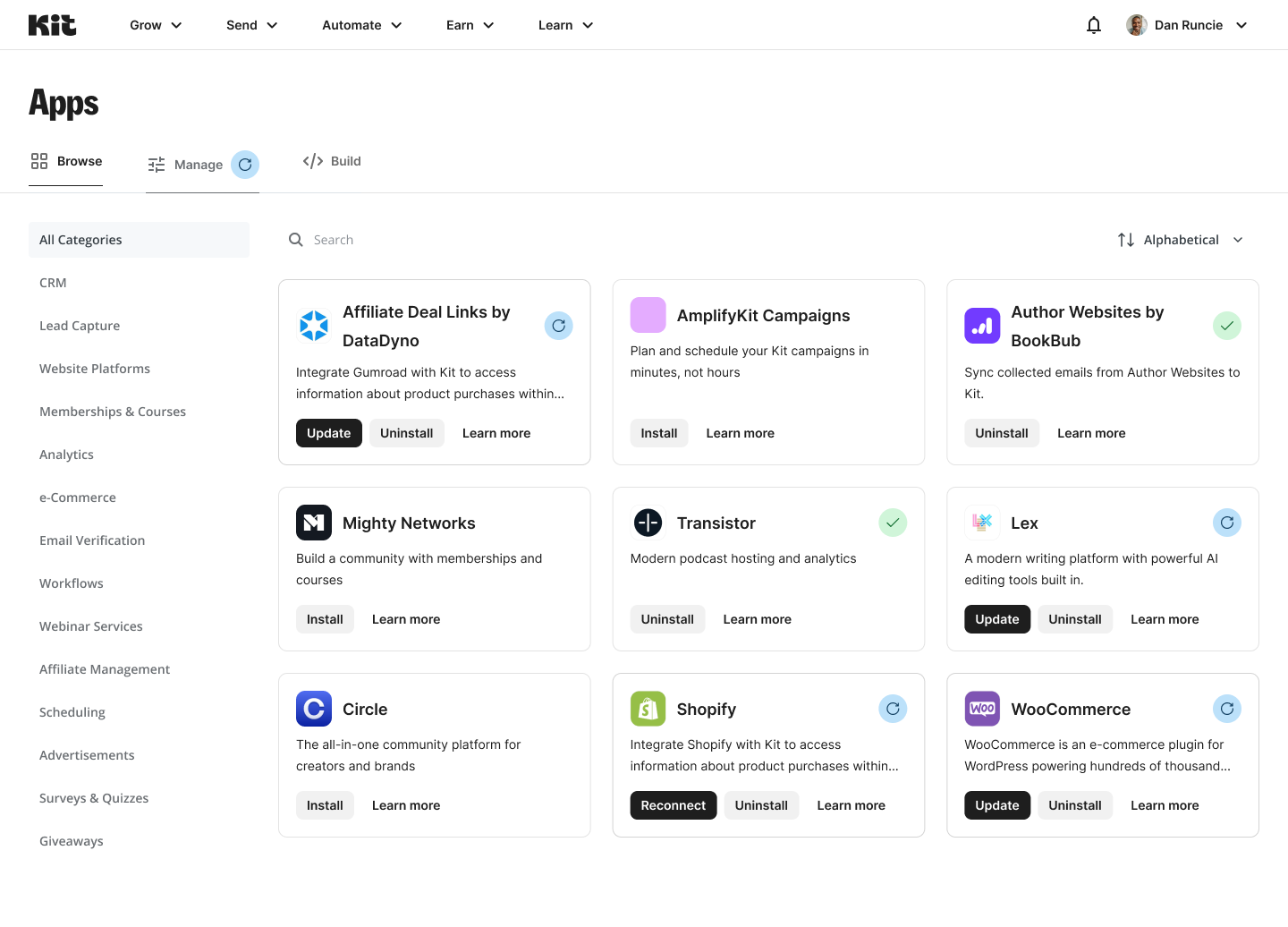Select Memberships & Courses category

click(x=139, y=412)
